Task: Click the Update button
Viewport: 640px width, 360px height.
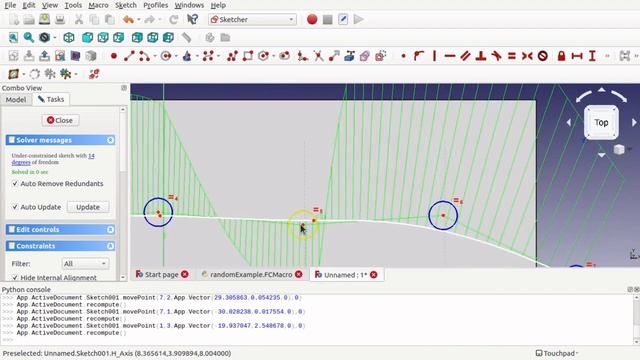Action: [x=88, y=207]
